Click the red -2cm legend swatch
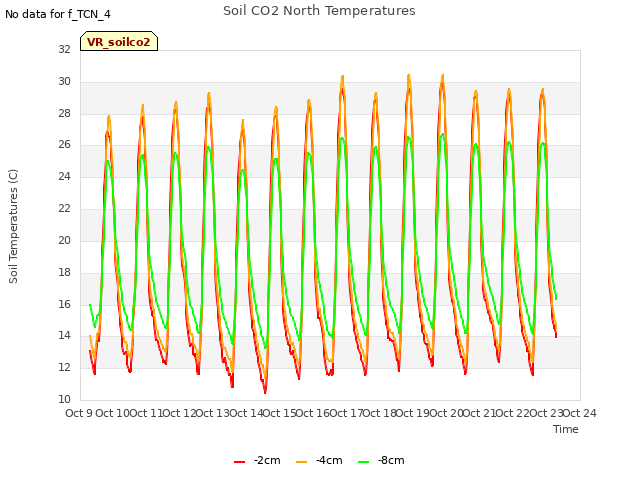 point(240,462)
